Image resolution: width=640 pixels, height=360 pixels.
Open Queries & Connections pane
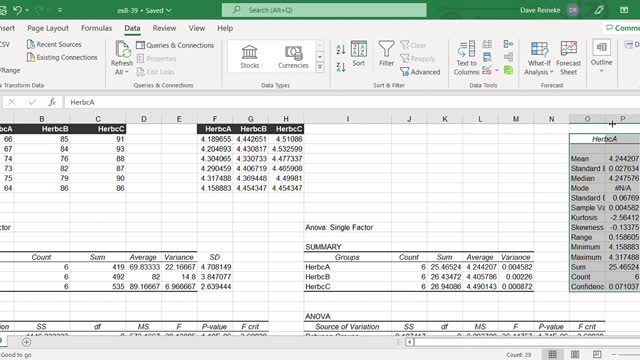(x=175, y=45)
